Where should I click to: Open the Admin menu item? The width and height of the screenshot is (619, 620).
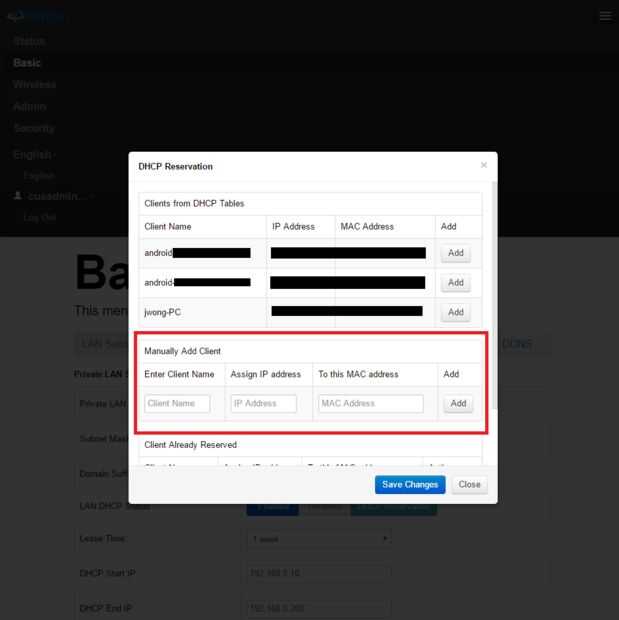[x=30, y=107]
